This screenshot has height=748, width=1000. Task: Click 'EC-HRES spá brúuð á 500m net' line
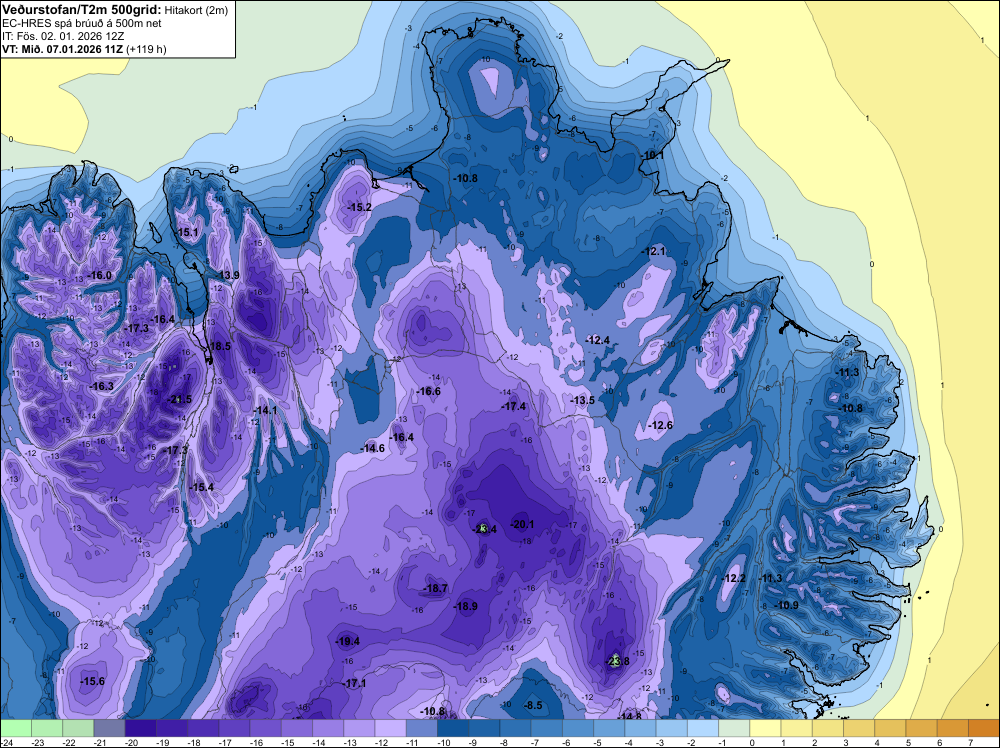point(82,24)
